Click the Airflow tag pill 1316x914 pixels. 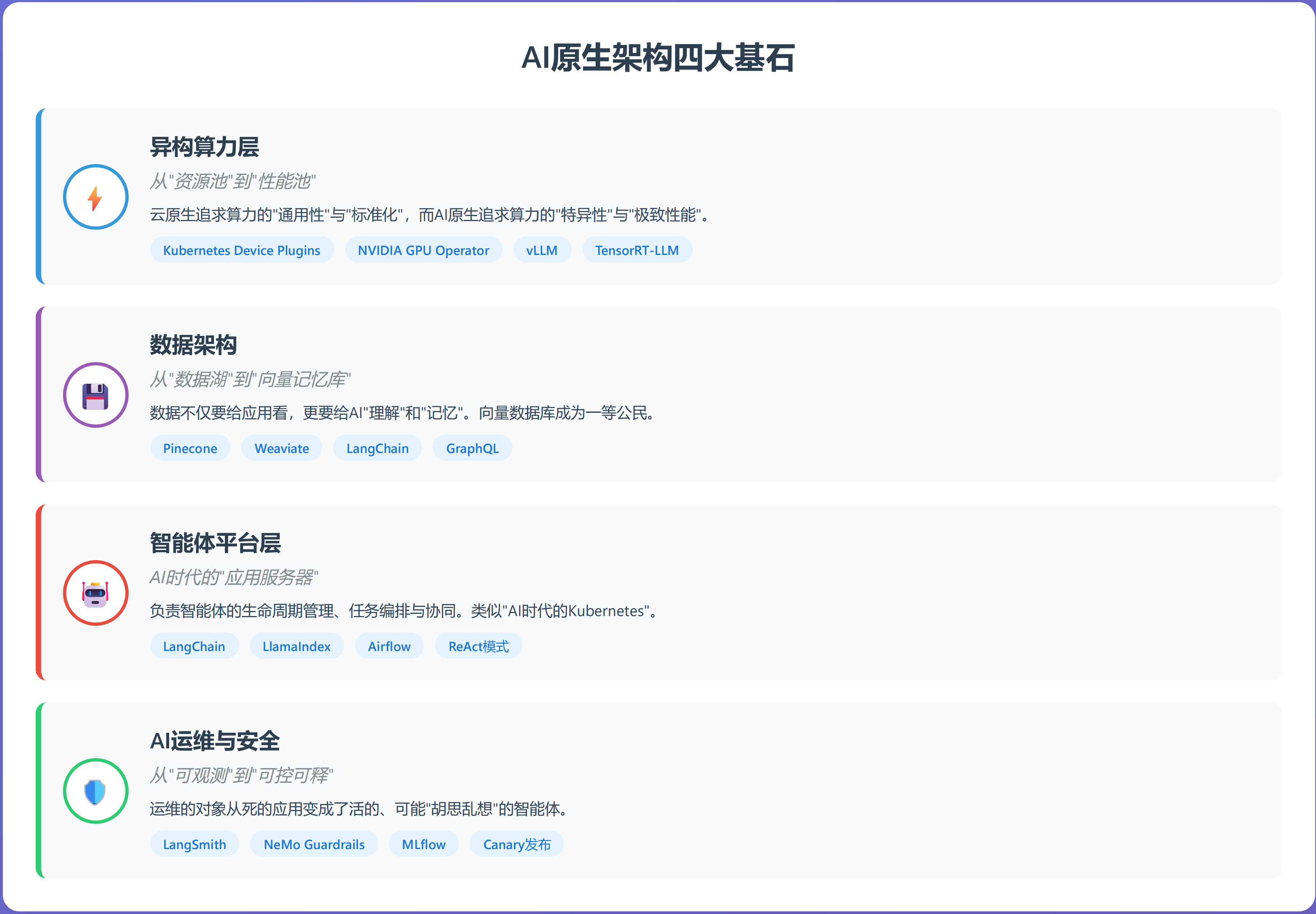(389, 646)
